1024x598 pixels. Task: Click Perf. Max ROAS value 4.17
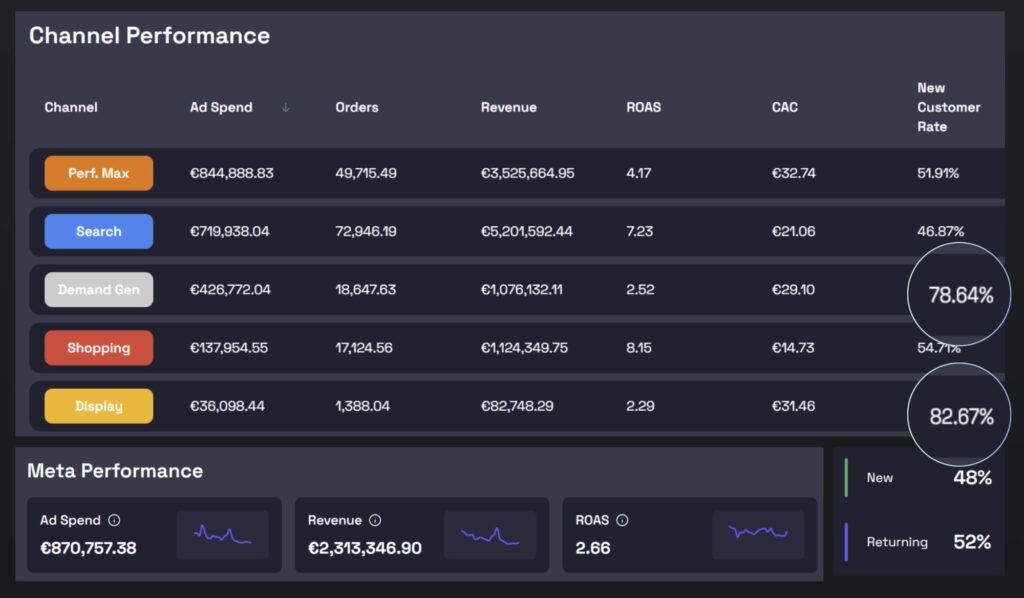point(639,173)
